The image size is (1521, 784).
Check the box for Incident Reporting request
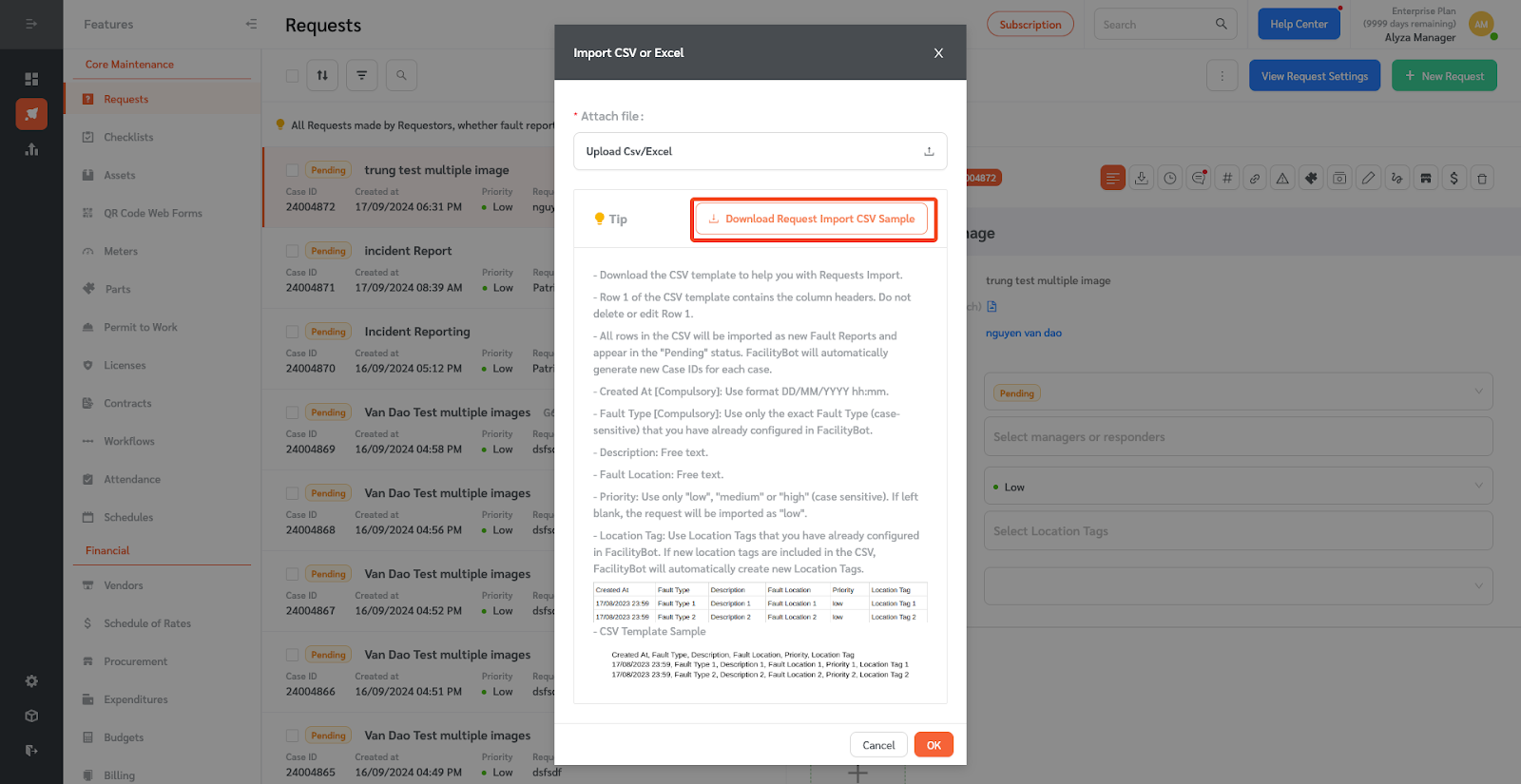292,332
